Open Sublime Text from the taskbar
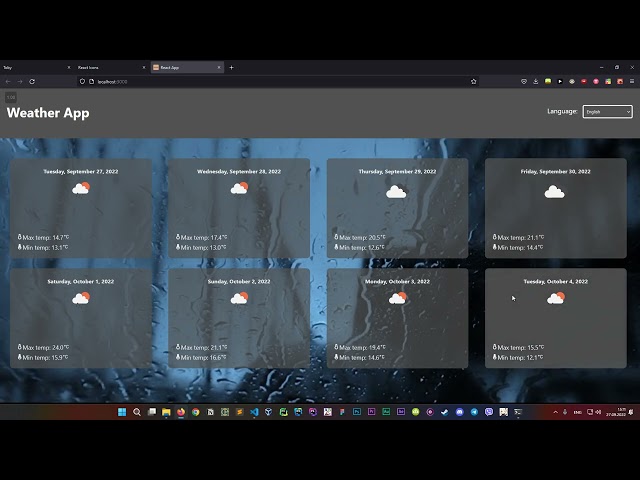The width and height of the screenshot is (640, 480). click(240, 412)
